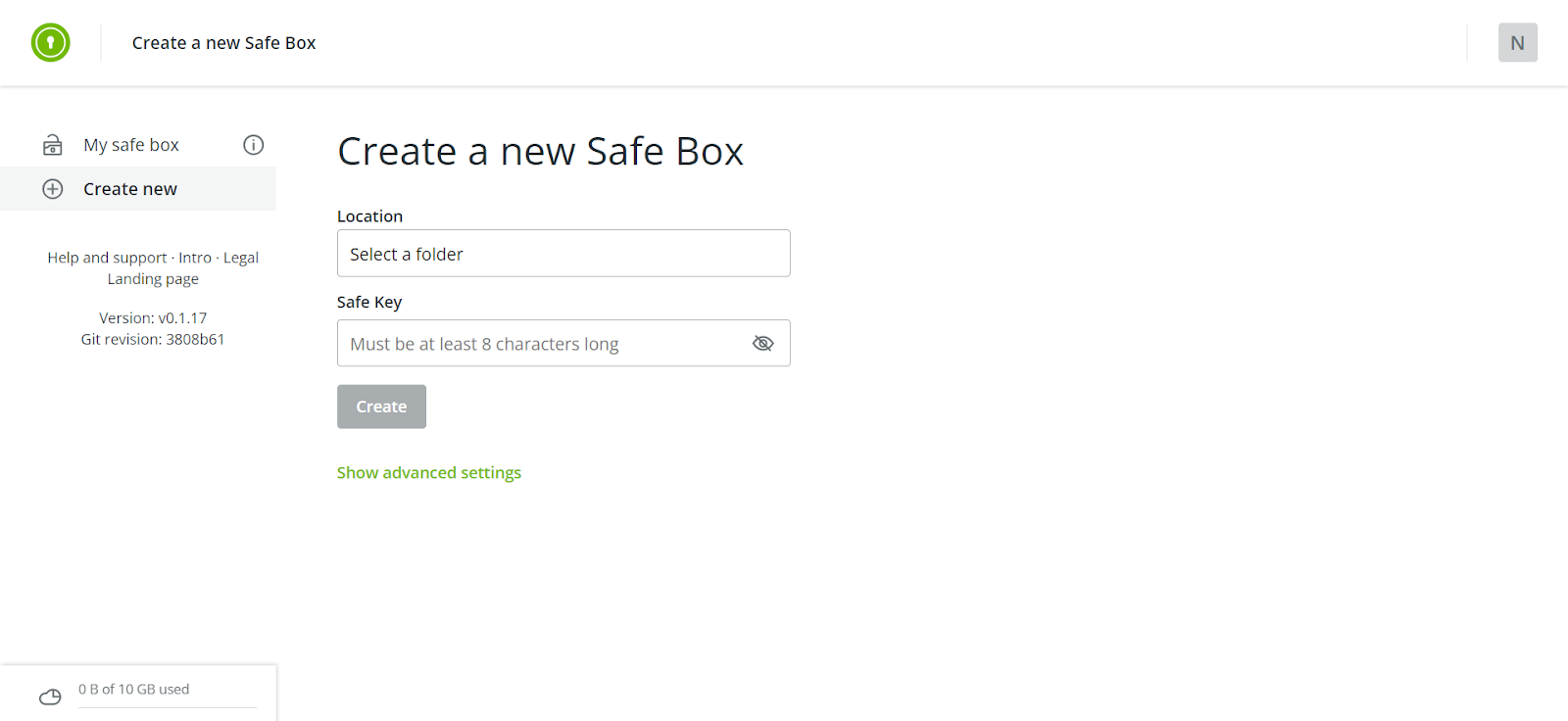This screenshot has width=1568, height=721.
Task: Open the safe box lock icon
Action: pyautogui.click(x=53, y=145)
